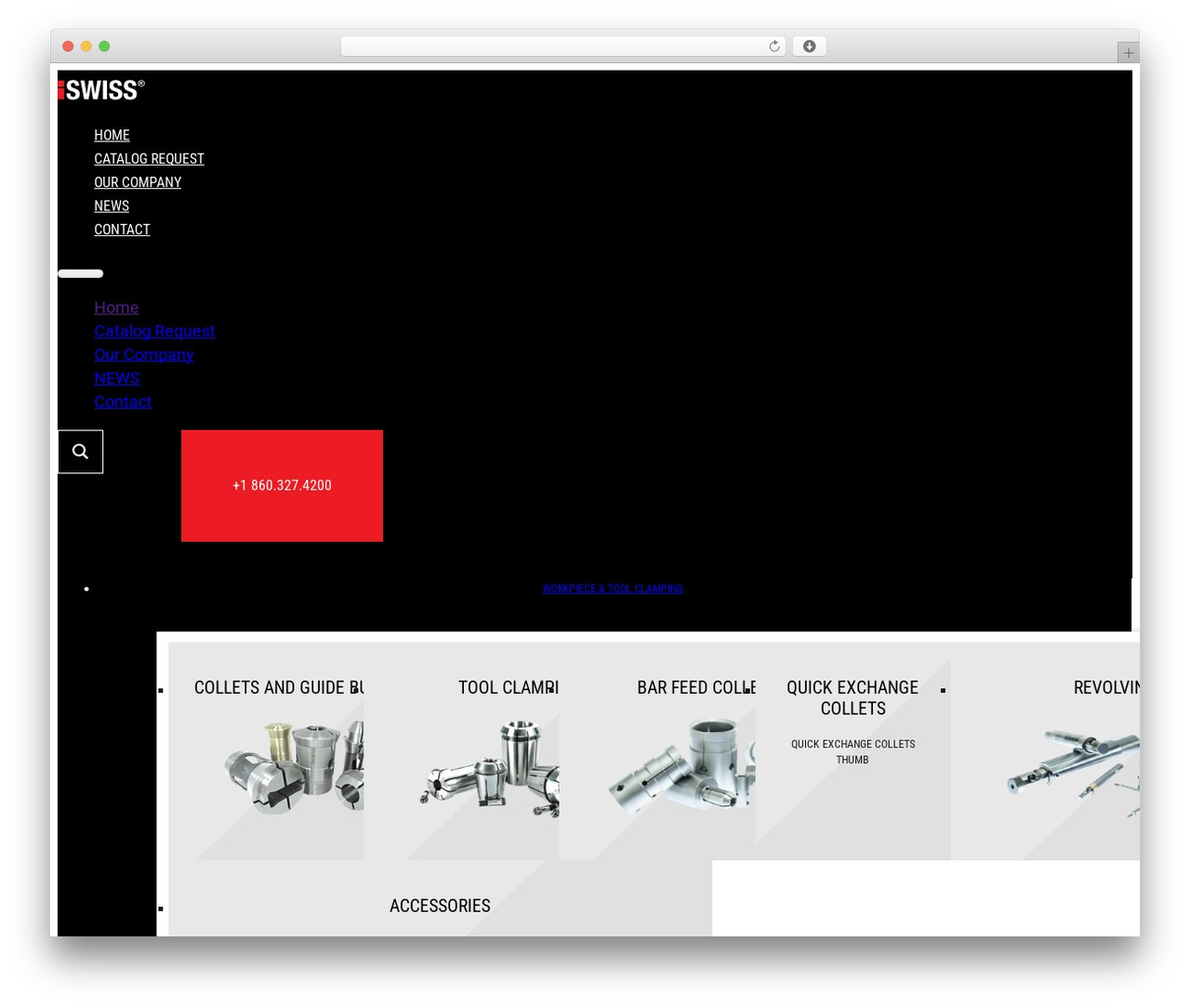This screenshot has height=1008, width=1190.
Task: Open the Collets and Guide Bushings image
Action: (x=293, y=768)
